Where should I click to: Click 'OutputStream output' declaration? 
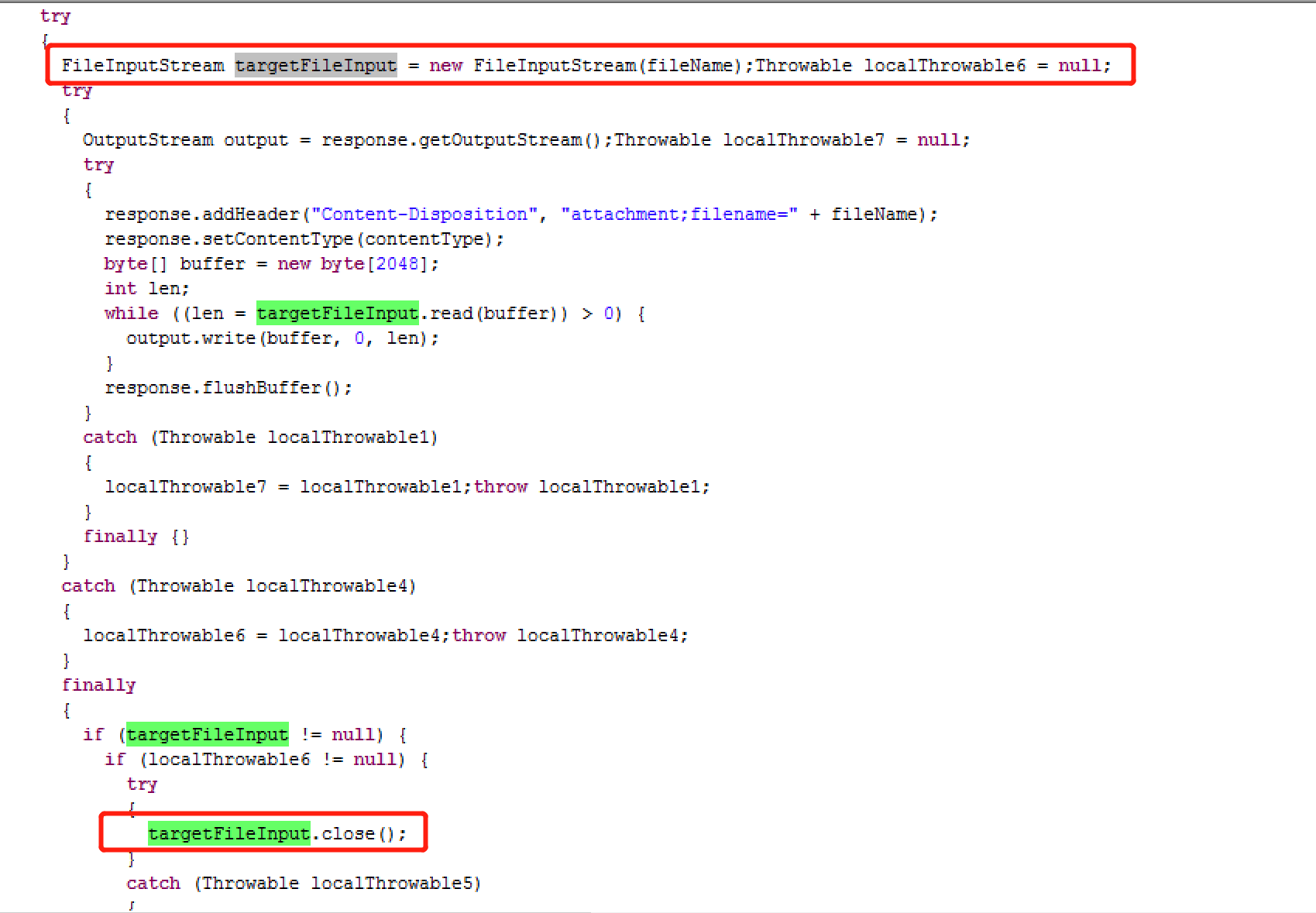pos(185,140)
